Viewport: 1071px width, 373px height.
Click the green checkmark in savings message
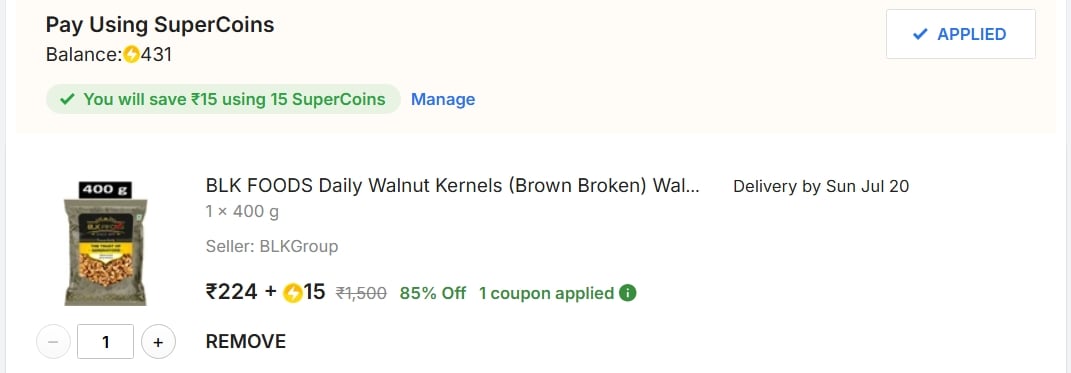[67, 99]
